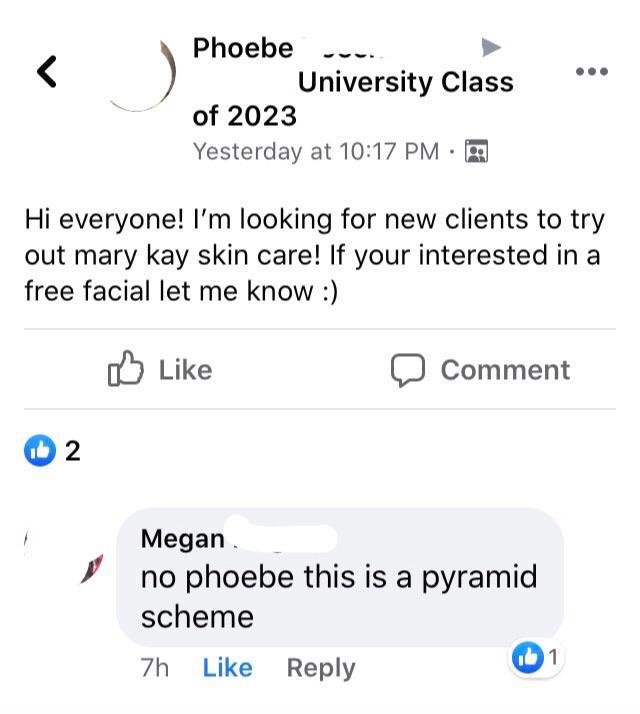Tap the group-members audience icon

(476, 152)
